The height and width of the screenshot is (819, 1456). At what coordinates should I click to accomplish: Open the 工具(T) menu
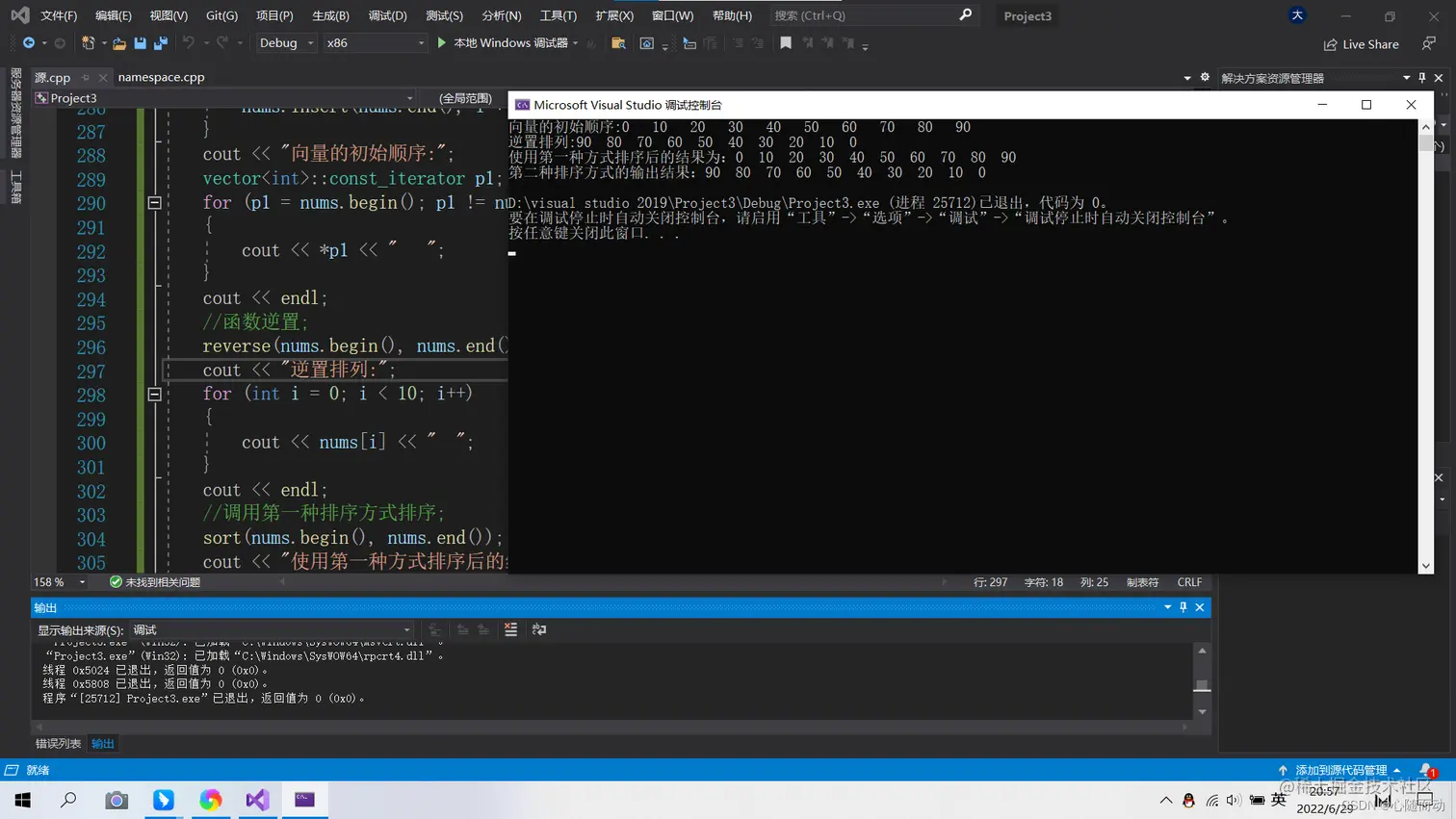click(x=558, y=15)
